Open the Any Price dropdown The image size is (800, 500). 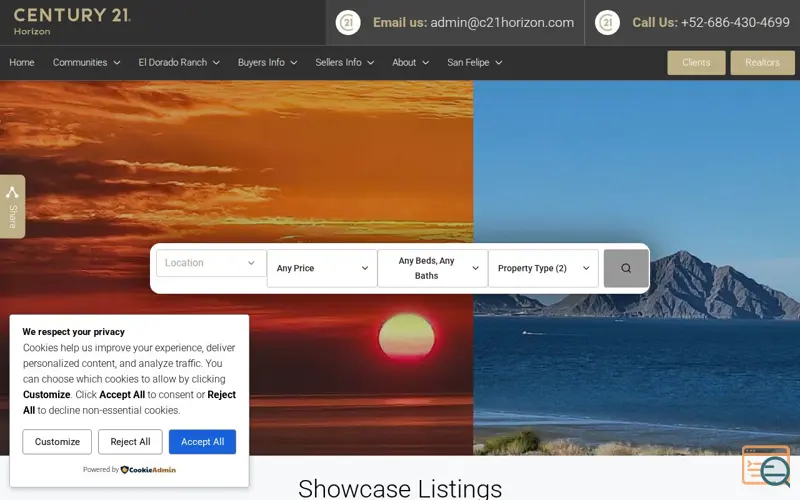(x=322, y=268)
